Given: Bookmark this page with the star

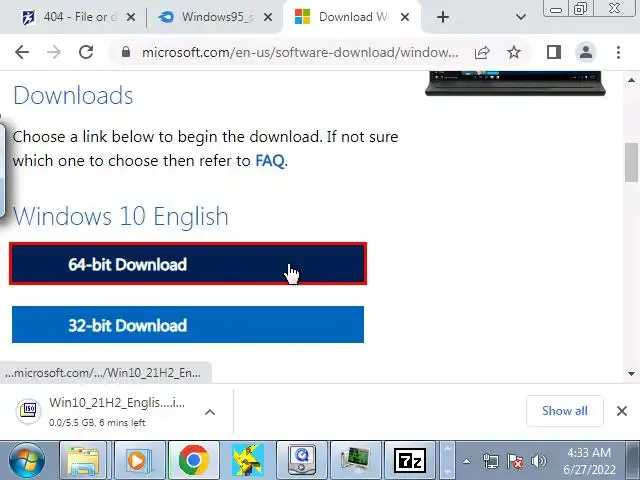Looking at the screenshot, I should point(514,52).
